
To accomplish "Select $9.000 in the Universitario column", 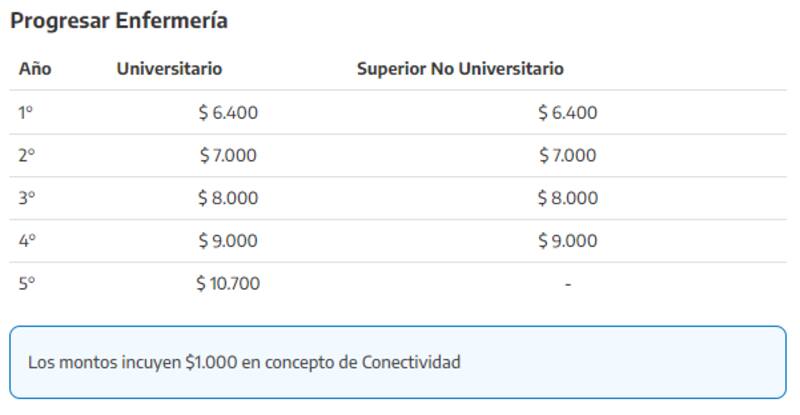I will [x=228, y=241].
